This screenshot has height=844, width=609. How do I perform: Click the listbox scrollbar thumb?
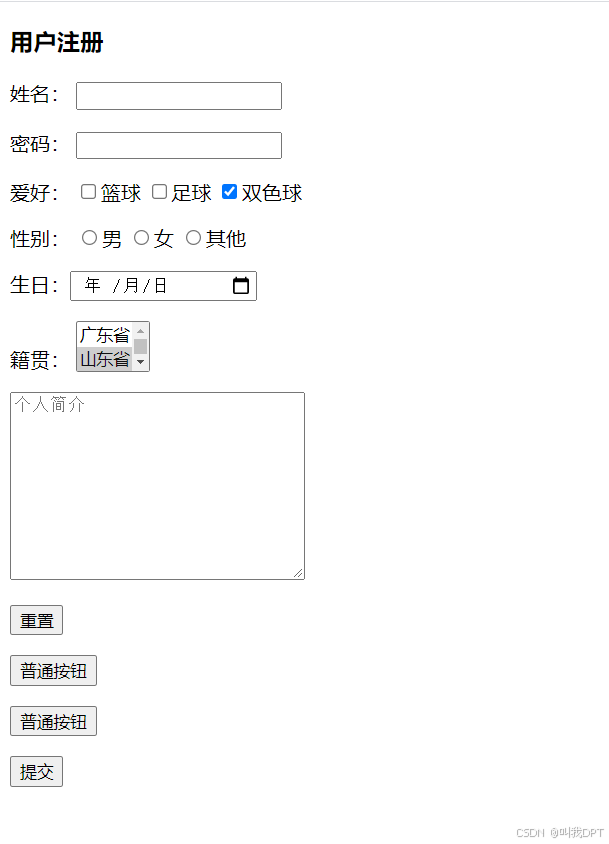(x=141, y=346)
